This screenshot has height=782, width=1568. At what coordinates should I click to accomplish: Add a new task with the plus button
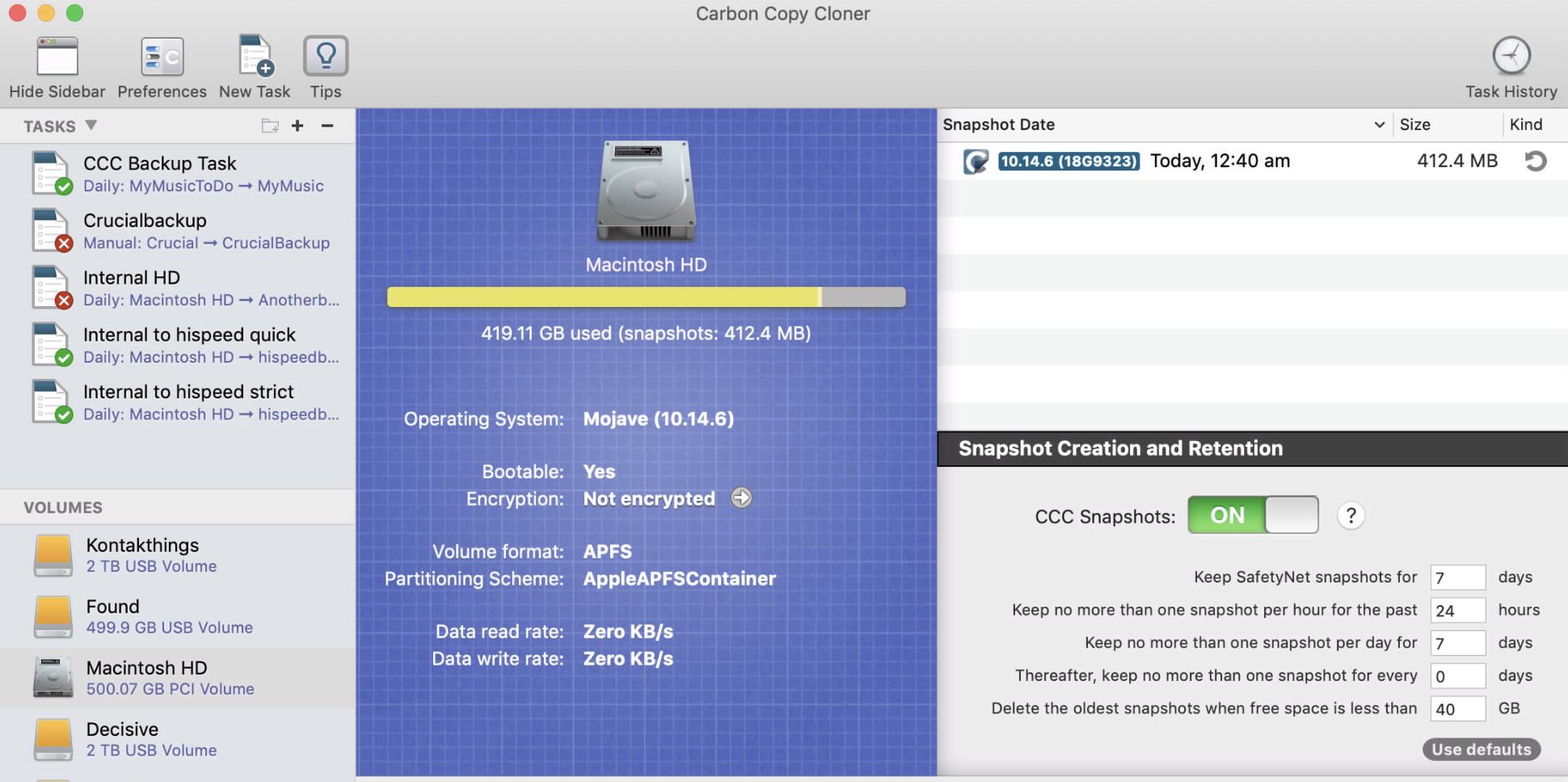(x=297, y=126)
